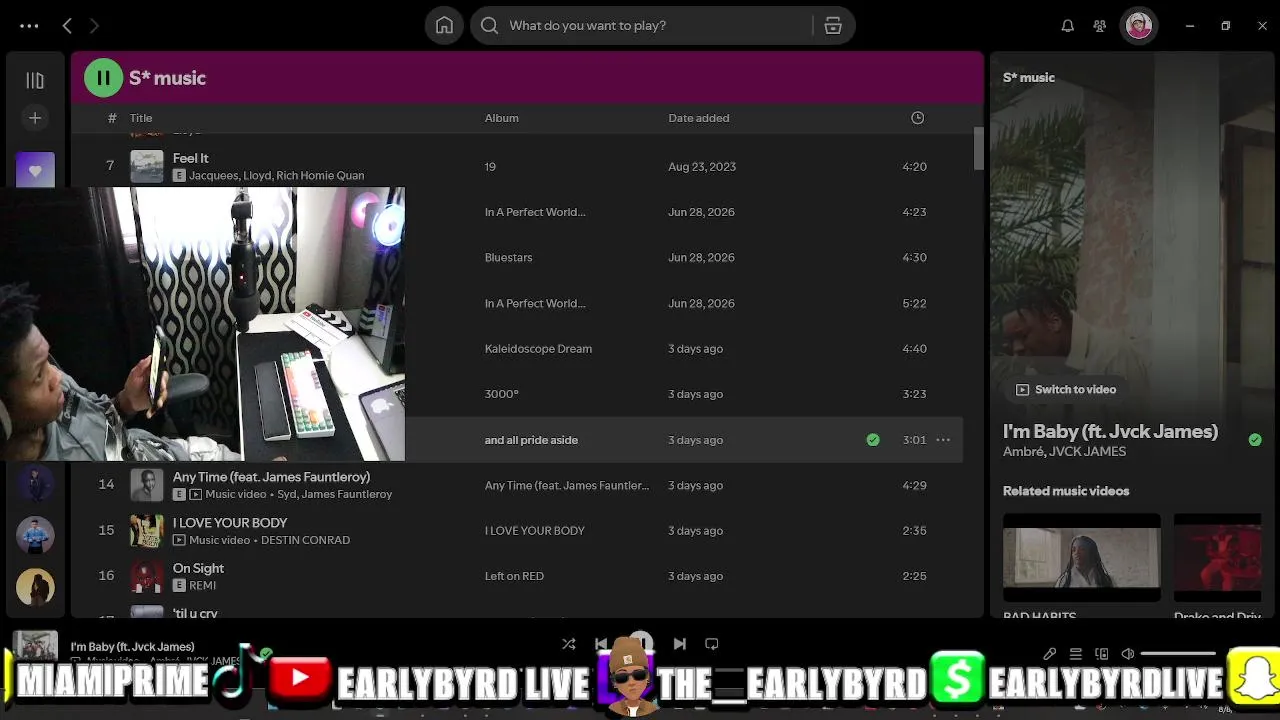Viewport: 1280px width, 720px height.
Task: Skip to the next track
Action: 679,644
